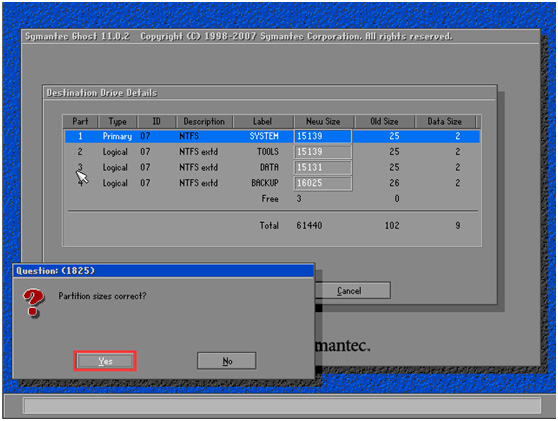Click the bottom status bar field
The width and height of the screenshot is (558, 421).
(282, 405)
